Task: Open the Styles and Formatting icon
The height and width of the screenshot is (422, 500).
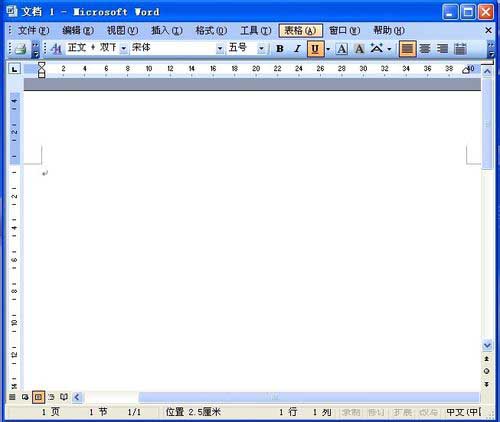Action: [x=56, y=49]
